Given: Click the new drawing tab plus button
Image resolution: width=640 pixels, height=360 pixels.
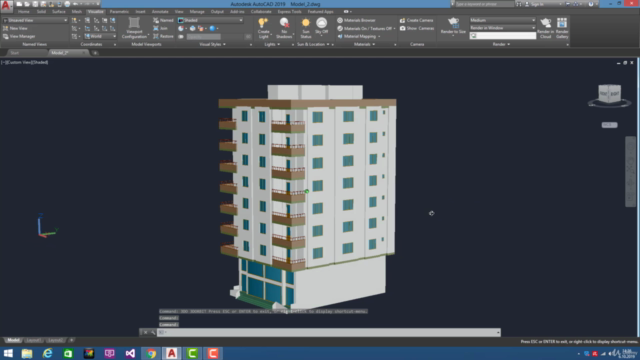Looking at the screenshot, I should point(95,53).
